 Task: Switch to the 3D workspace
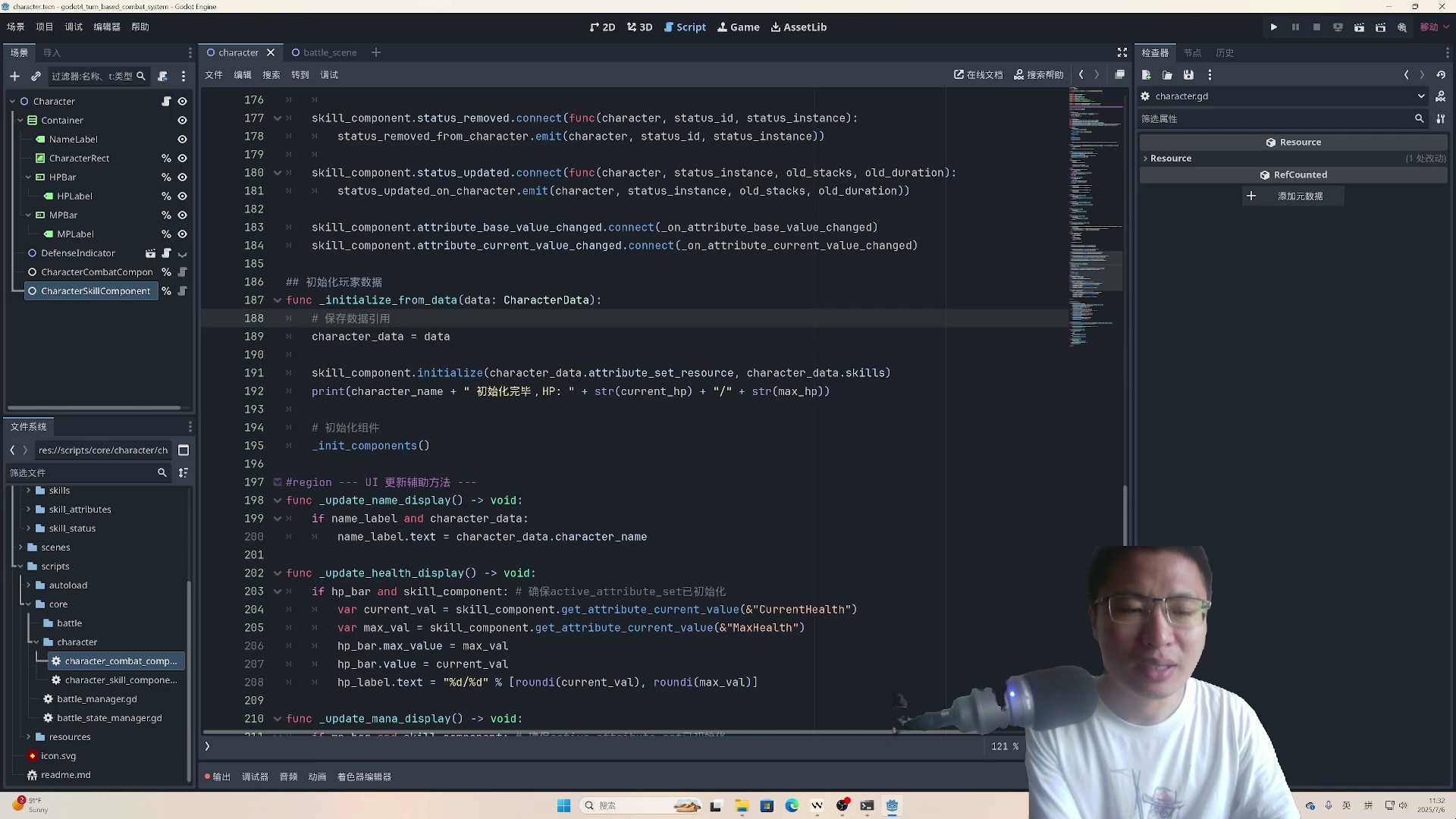click(x=640, y=27)
